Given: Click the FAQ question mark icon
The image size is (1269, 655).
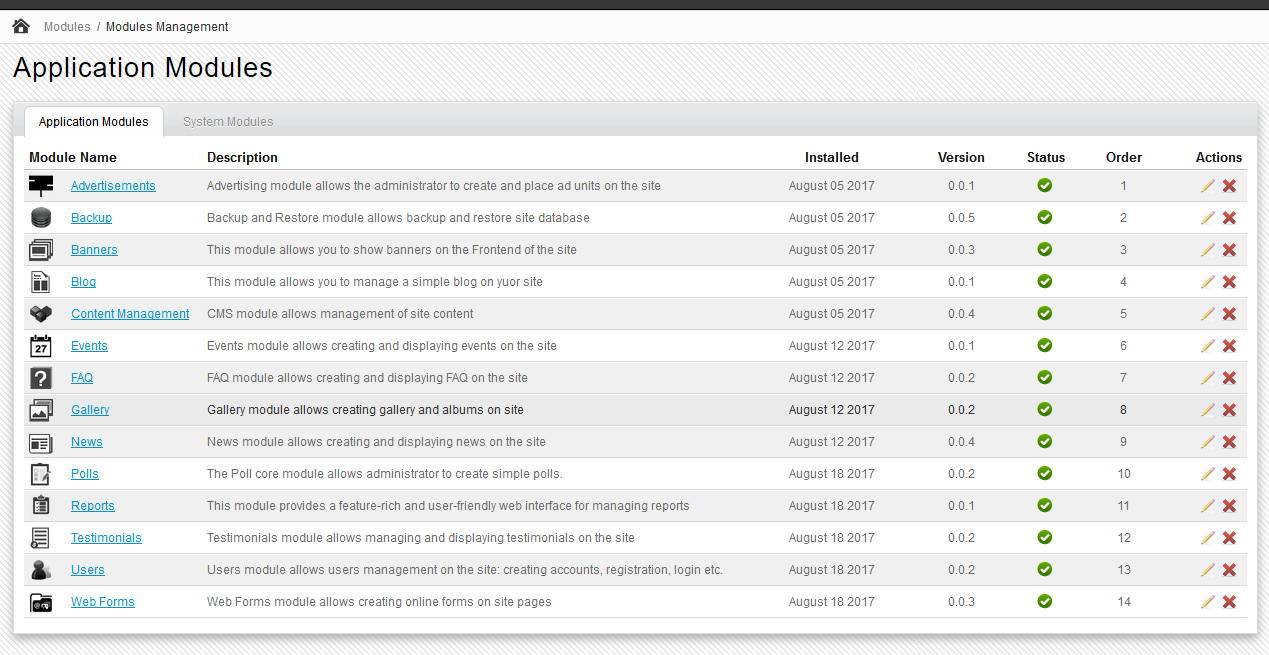Looking at the screenshot, I should 40,377.
